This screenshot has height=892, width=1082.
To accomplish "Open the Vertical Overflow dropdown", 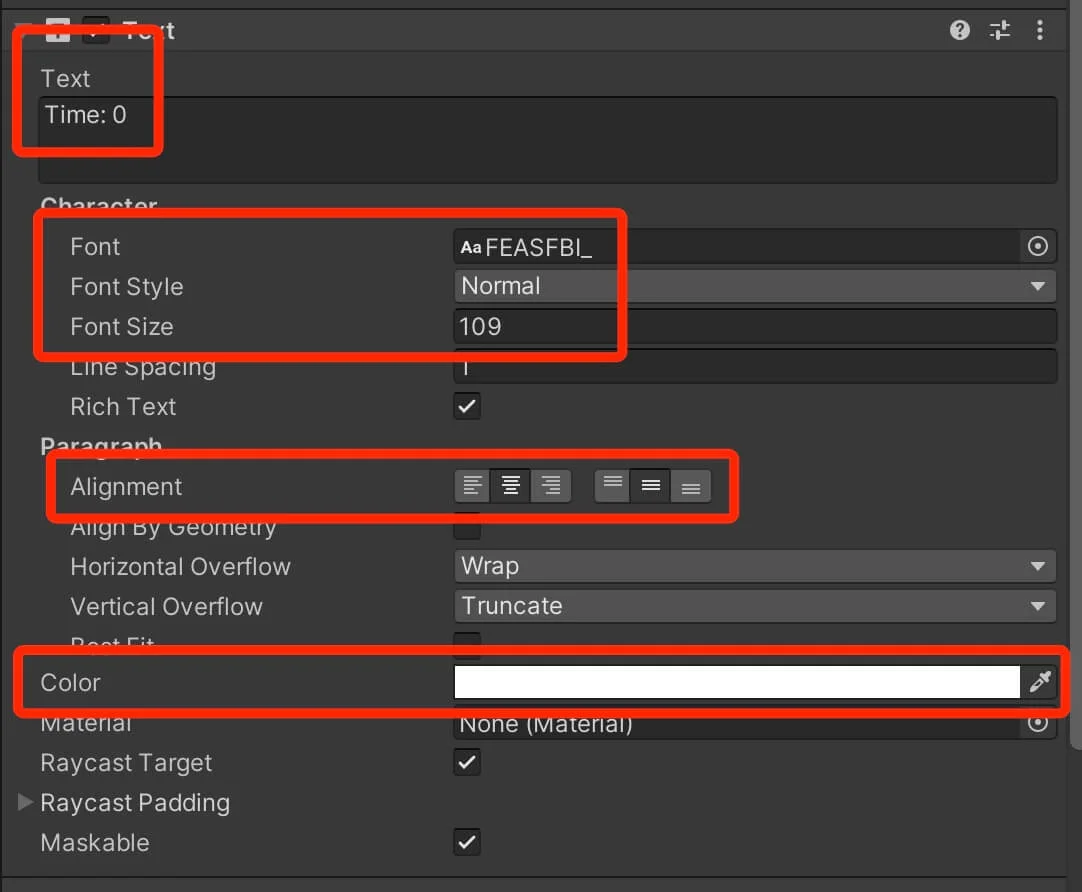I will [x=755, y=606].
